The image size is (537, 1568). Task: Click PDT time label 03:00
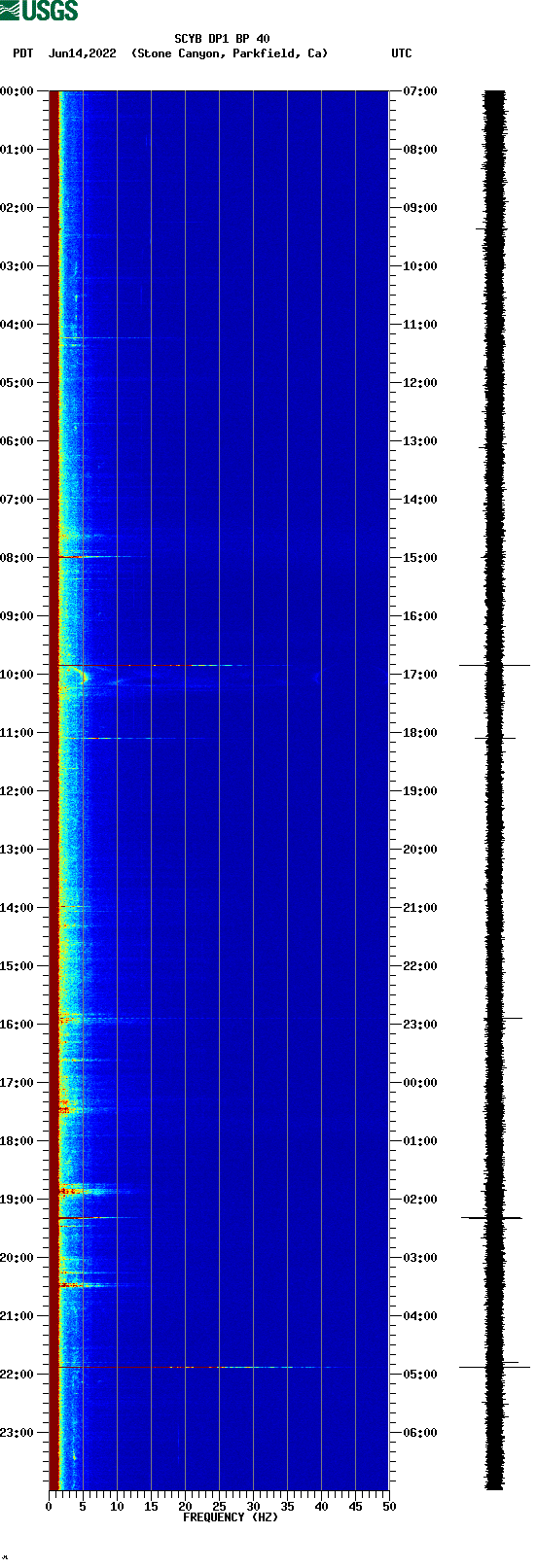point(18,266)
